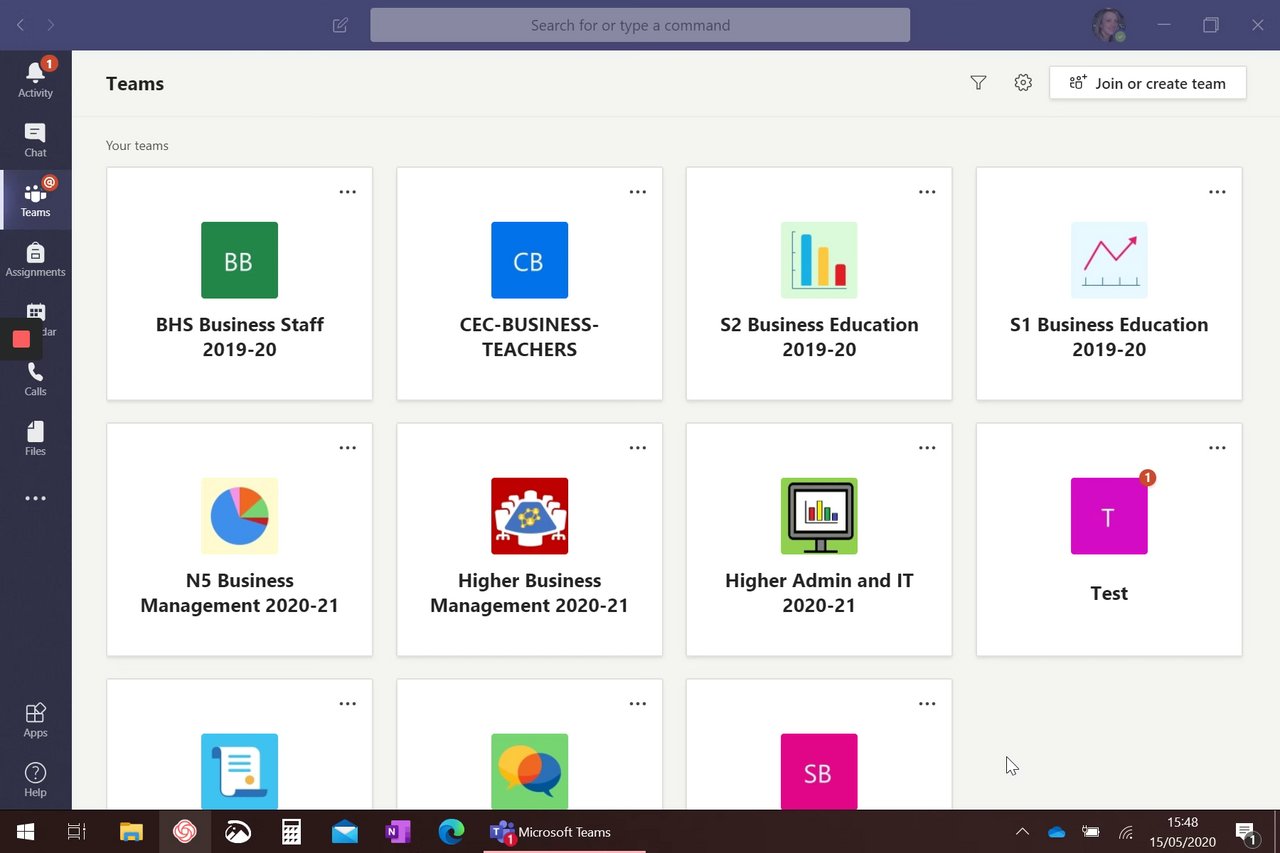Show more apps via left rail ellipsis

pos(35,498)
